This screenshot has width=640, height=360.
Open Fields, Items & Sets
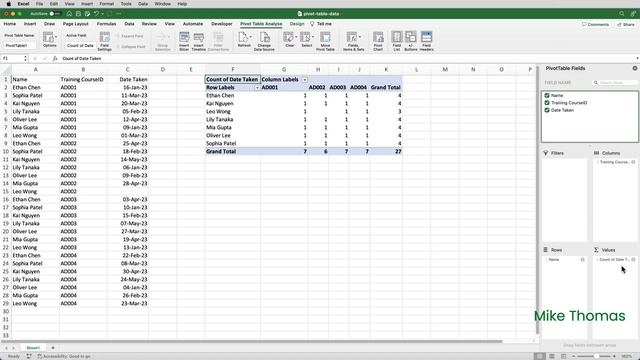pos(353,41)
